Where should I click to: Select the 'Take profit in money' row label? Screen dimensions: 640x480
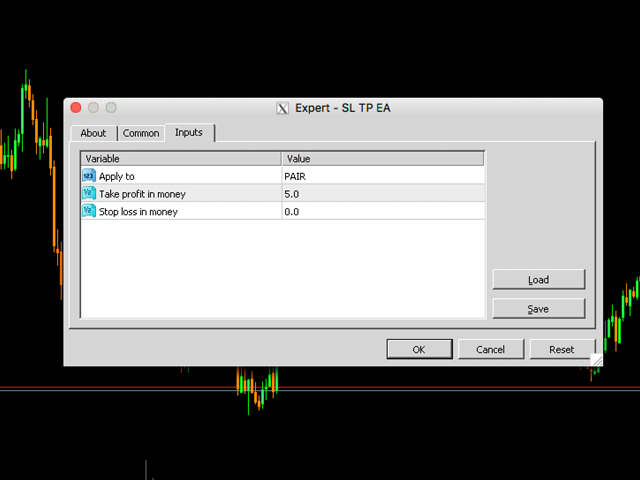point(142,194)
